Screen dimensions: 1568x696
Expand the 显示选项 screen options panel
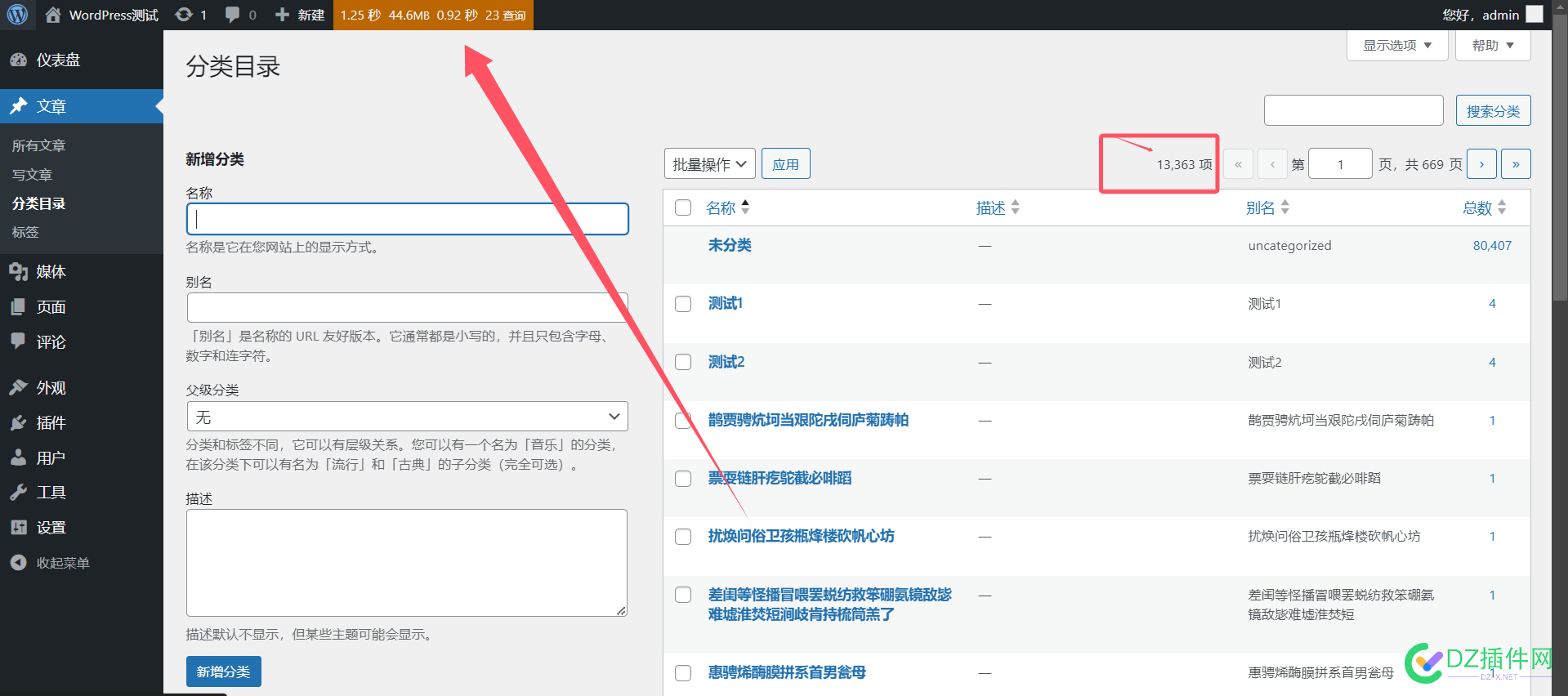(1397, 45)
